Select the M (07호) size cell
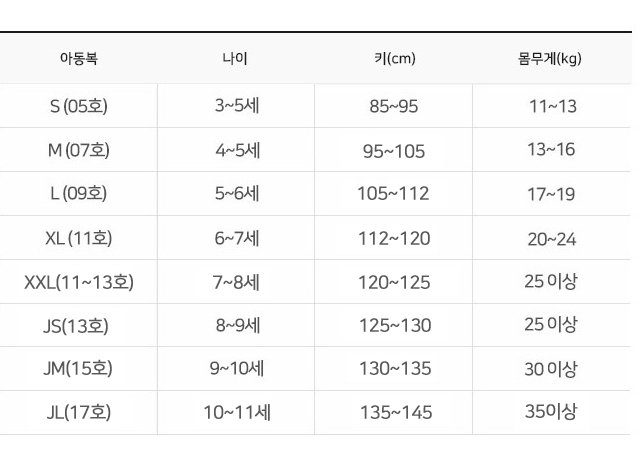 [x=79, y=150]
